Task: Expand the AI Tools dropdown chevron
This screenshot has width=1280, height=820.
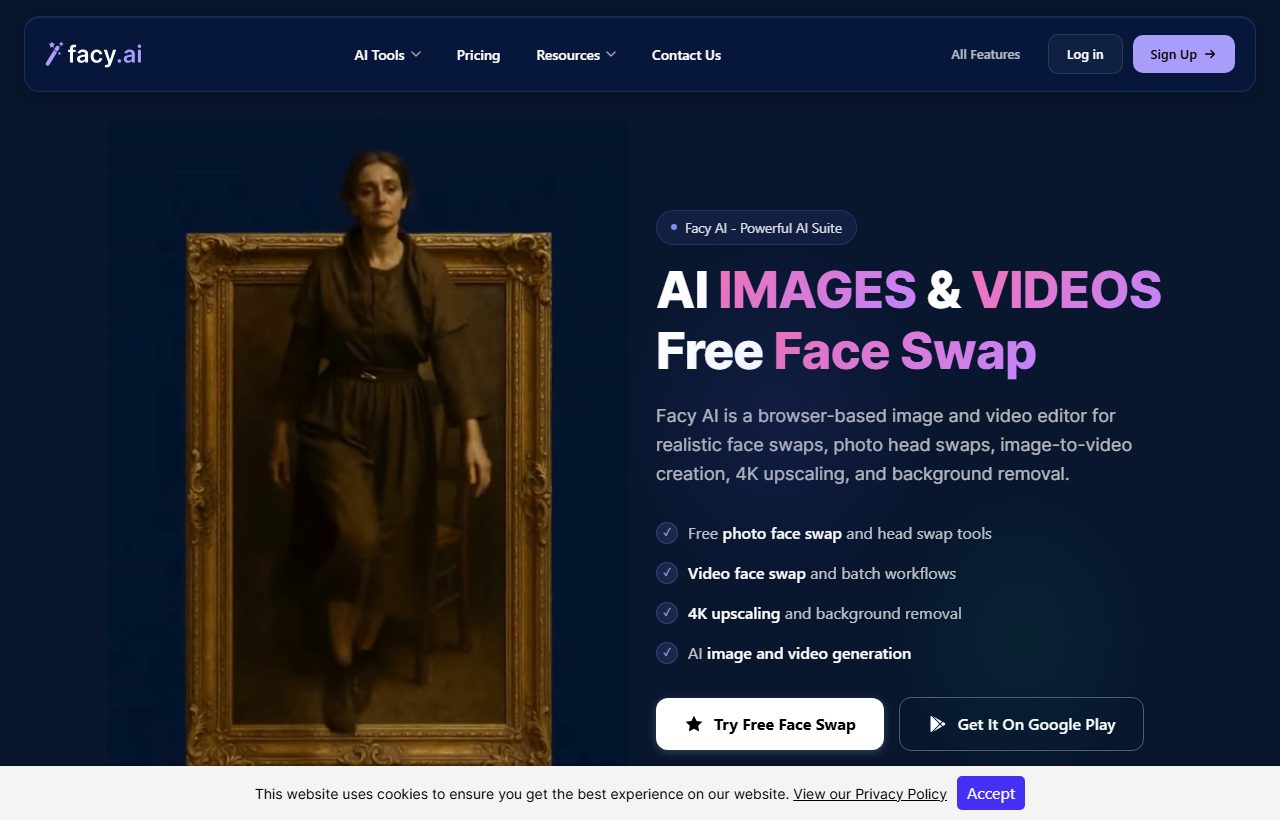Action: tap(416, 54)
